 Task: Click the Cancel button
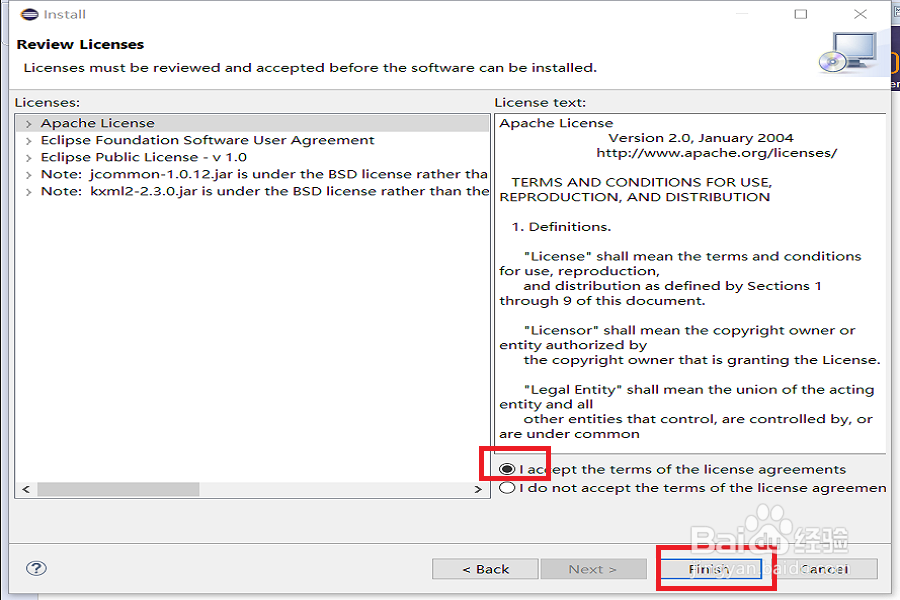pyautogui.click(x=824, y=569)
